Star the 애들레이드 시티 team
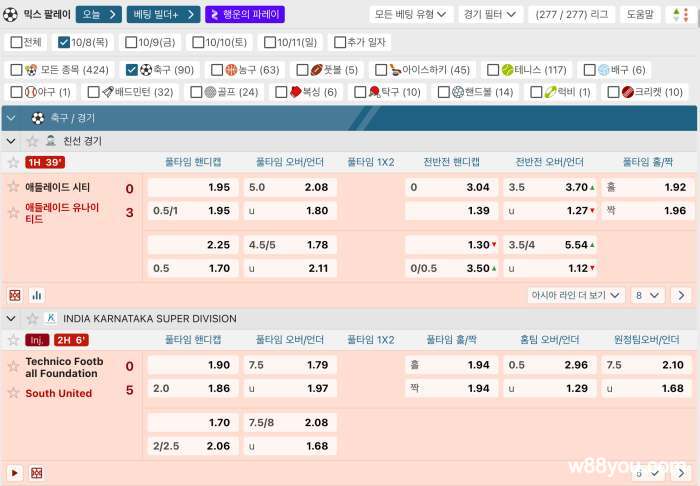 coord(13,187)
